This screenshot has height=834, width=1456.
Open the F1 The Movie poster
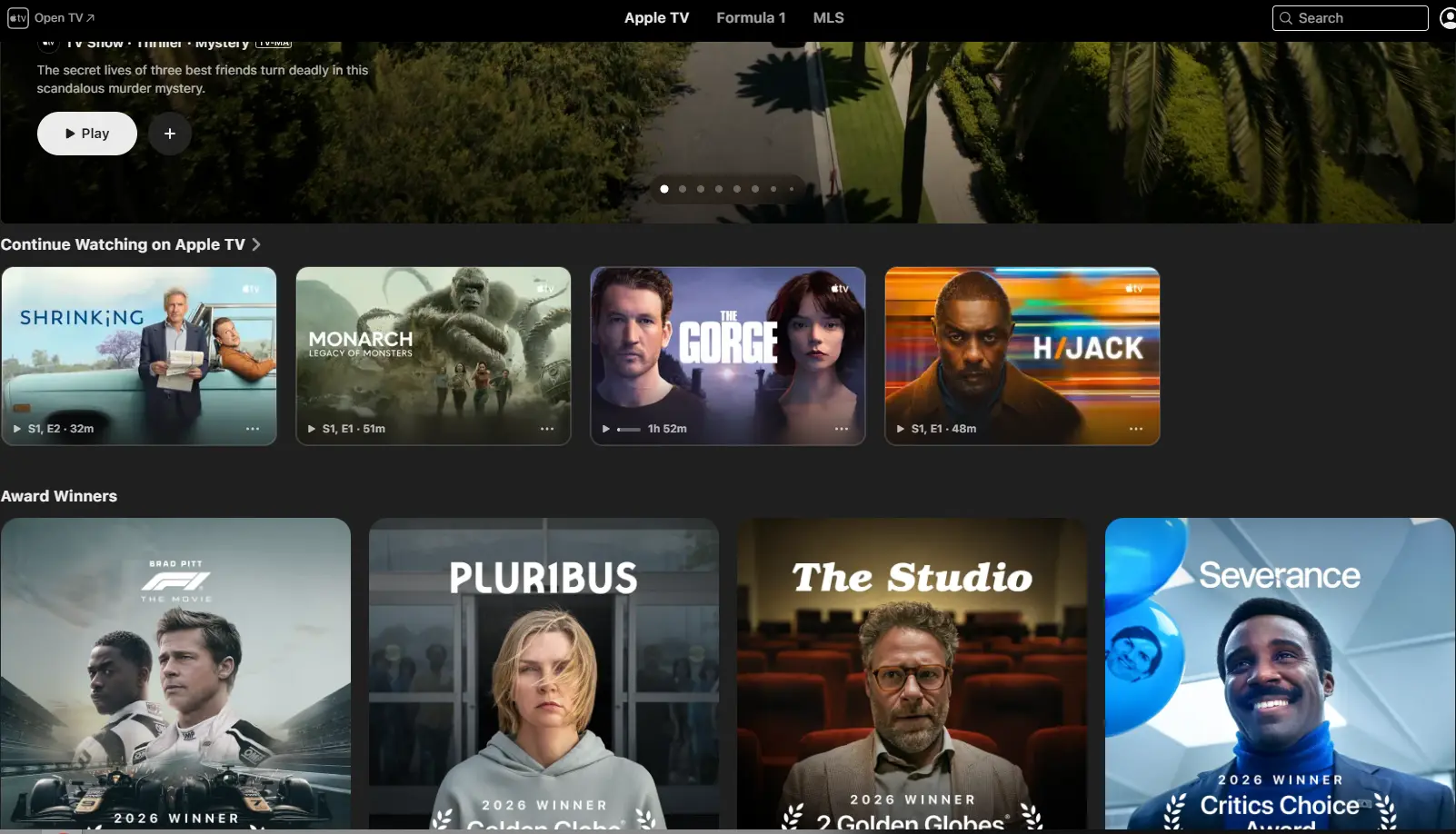click(175, 673)
